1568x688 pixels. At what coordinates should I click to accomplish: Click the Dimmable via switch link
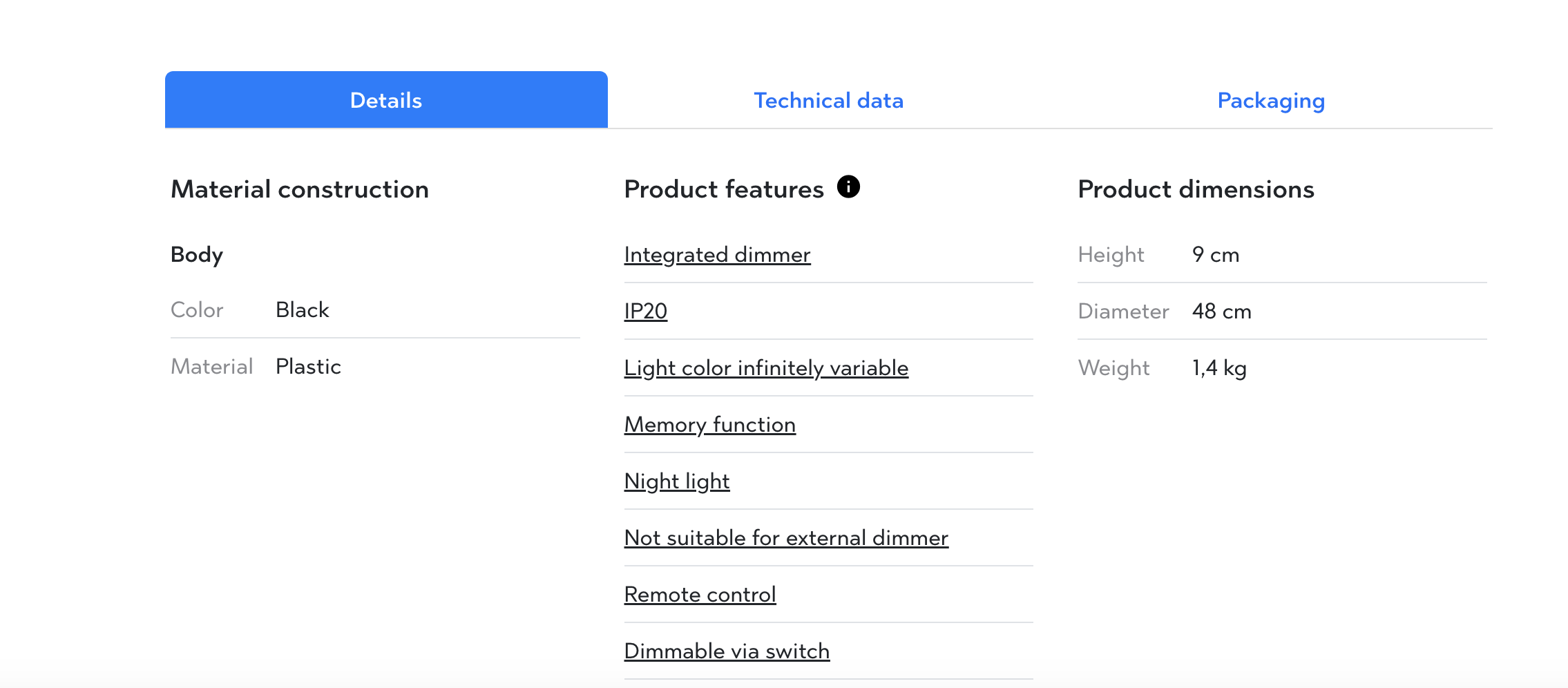pos(727,651)
